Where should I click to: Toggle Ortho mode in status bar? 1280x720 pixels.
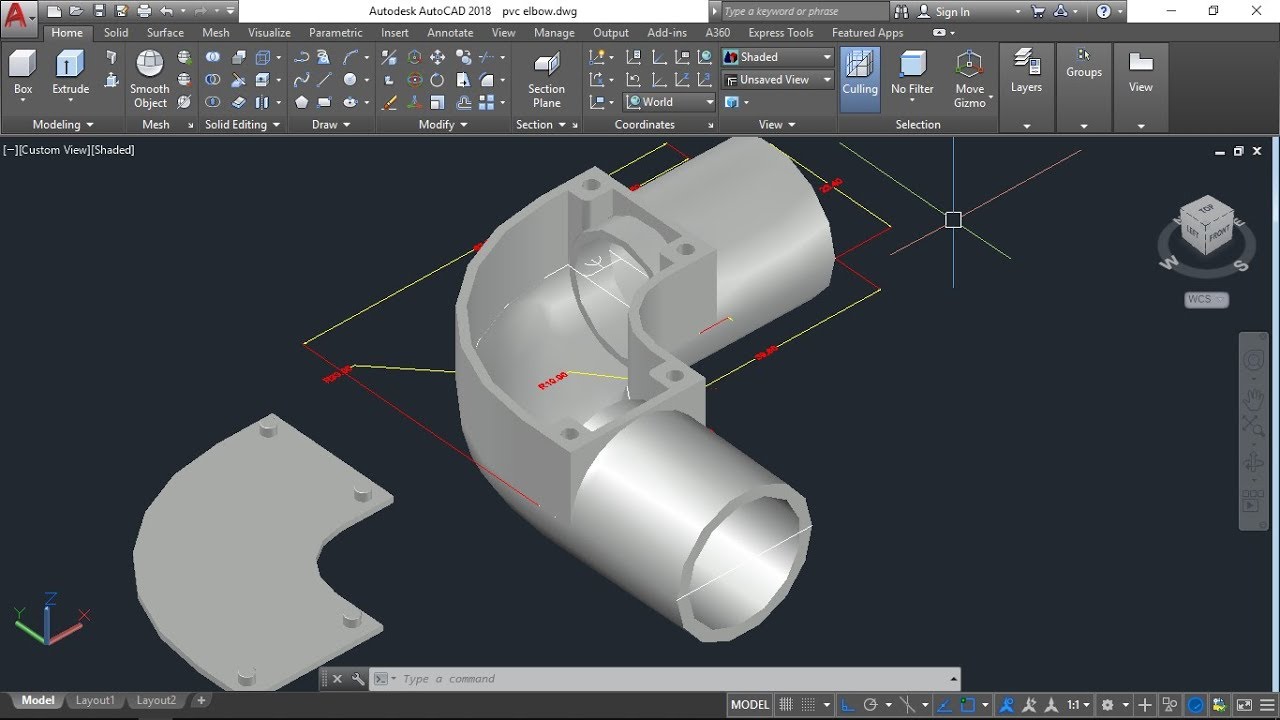[x=846, y=705]
